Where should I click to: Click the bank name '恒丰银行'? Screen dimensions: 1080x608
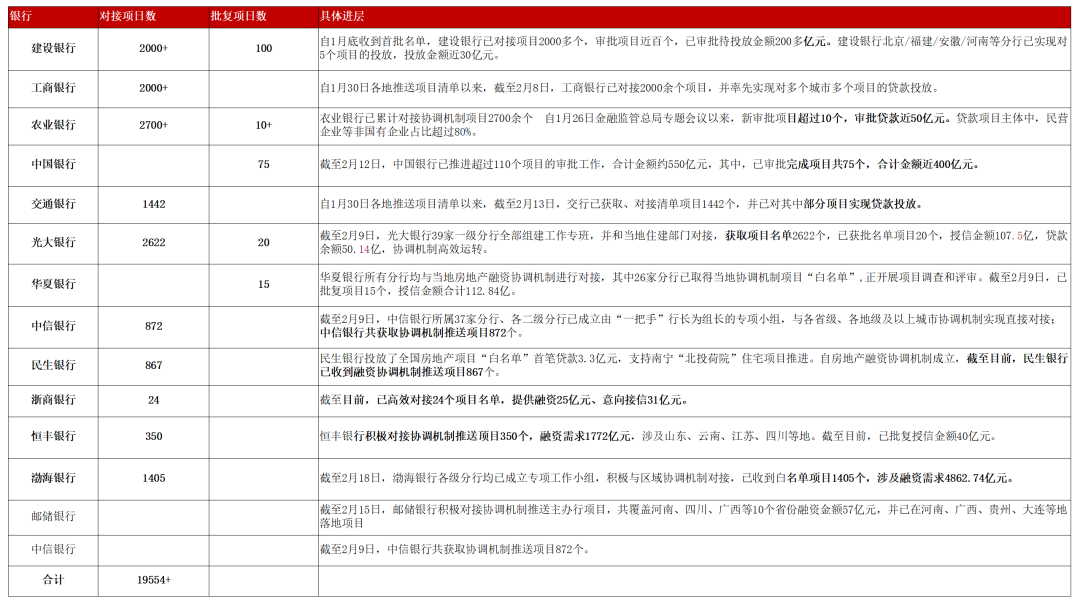tap(53, 437)
